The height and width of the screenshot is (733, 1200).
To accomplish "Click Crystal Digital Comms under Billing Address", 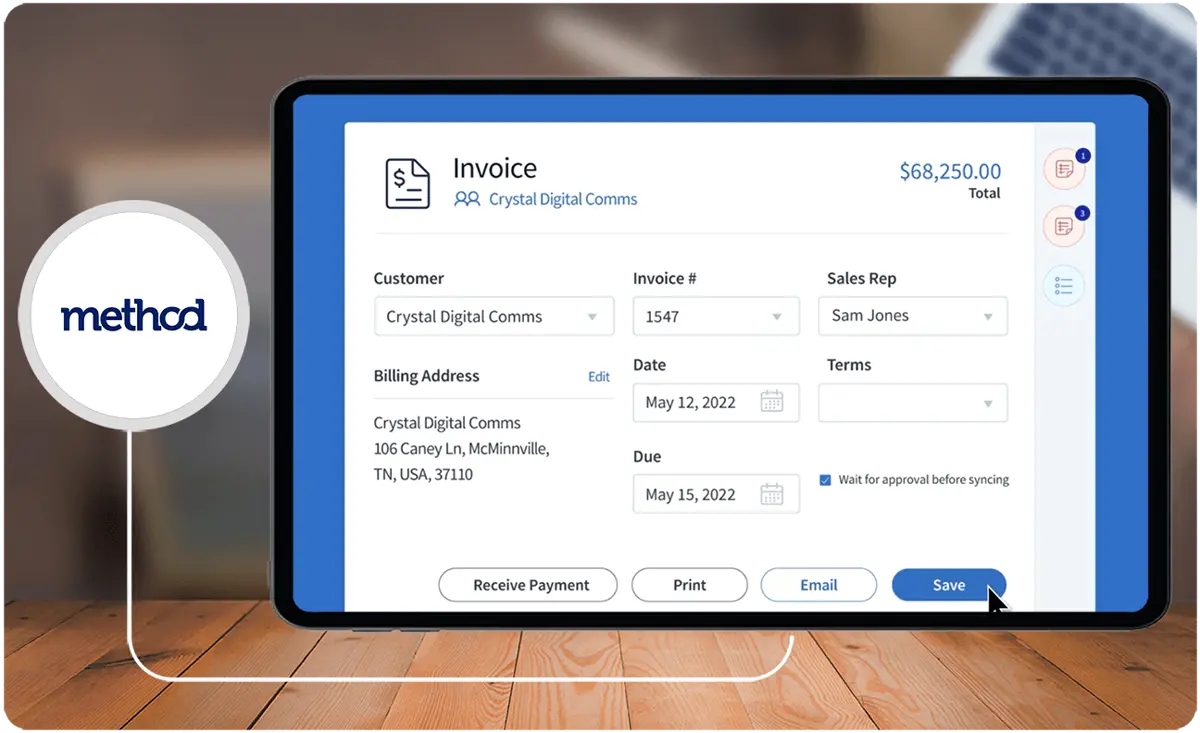I will tap(447, 423).
